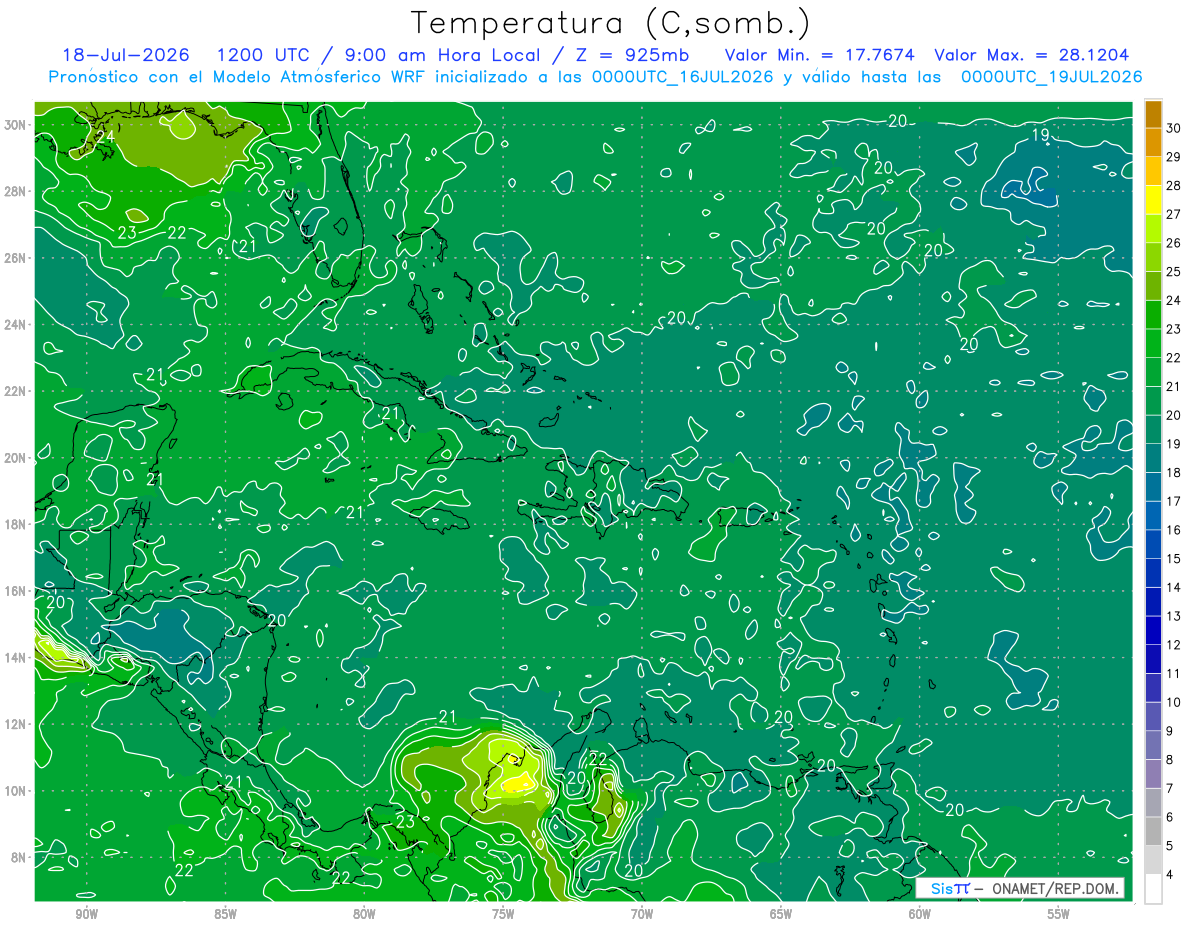Image resolution: width=1200 pixels, height=927 pixels.
Task: Click the "Valor Min. = 17.7674" value
Action: [818, 55]
